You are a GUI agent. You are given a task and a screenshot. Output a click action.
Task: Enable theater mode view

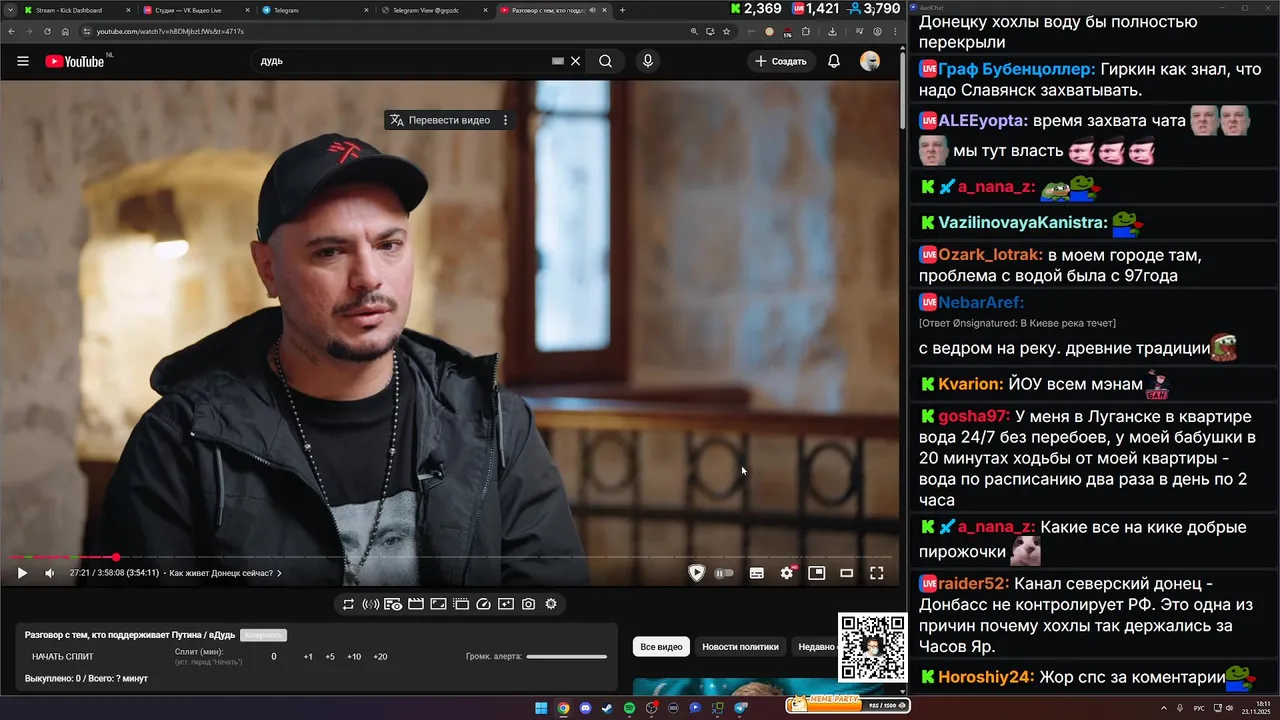click(847, 573)
